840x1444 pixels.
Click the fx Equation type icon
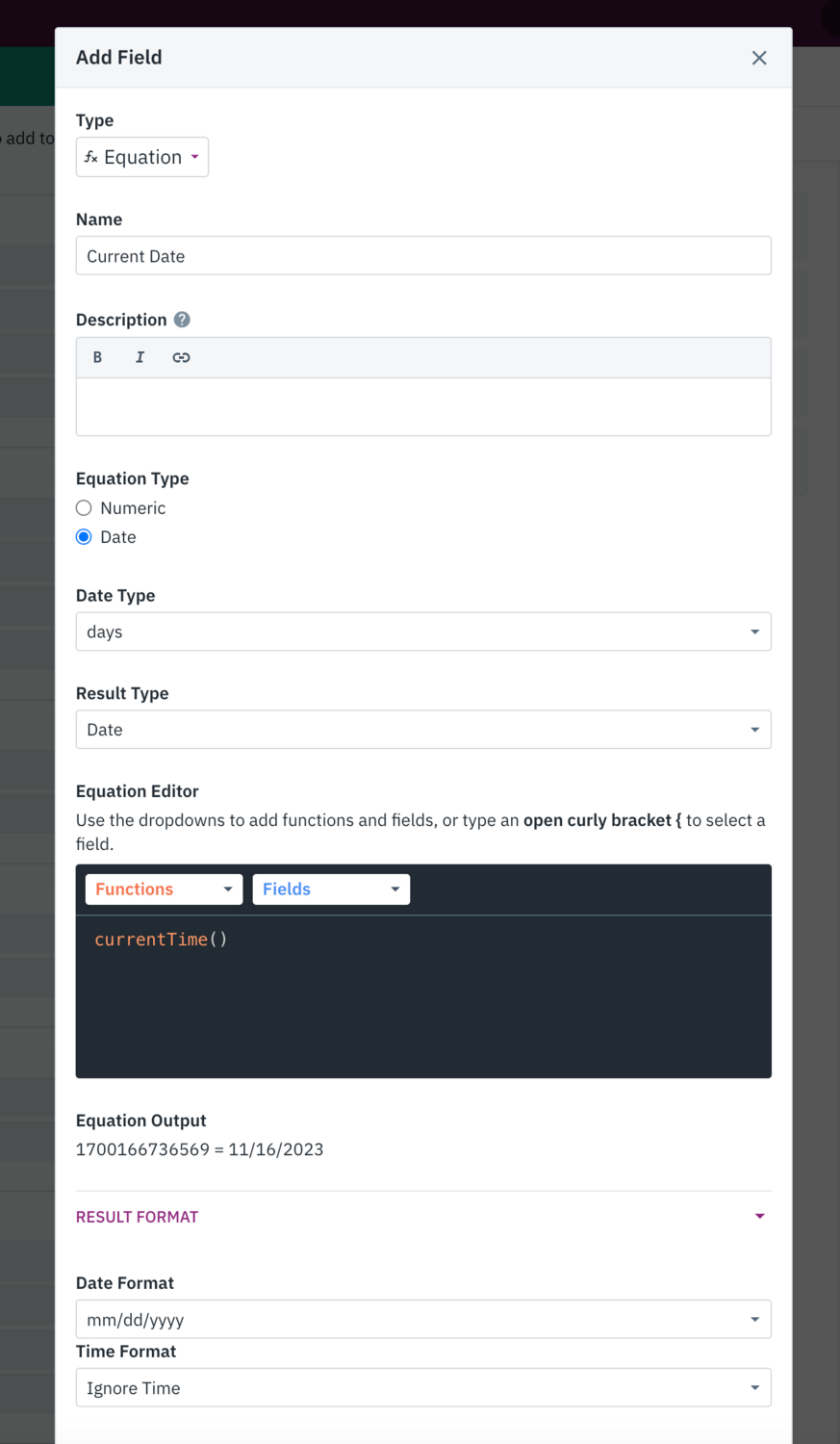click(91, 157)
